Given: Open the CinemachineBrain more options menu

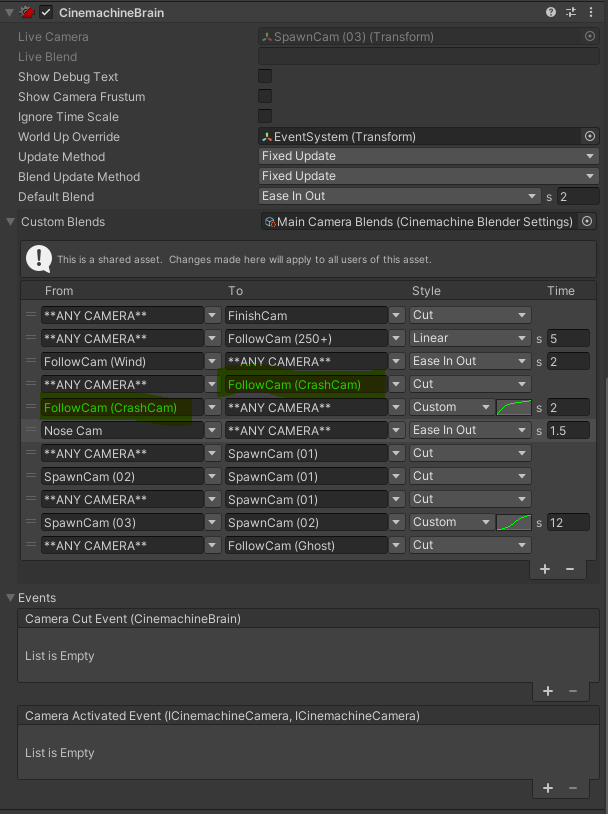Looking at the screenshot, I should (x=590, y=13).
